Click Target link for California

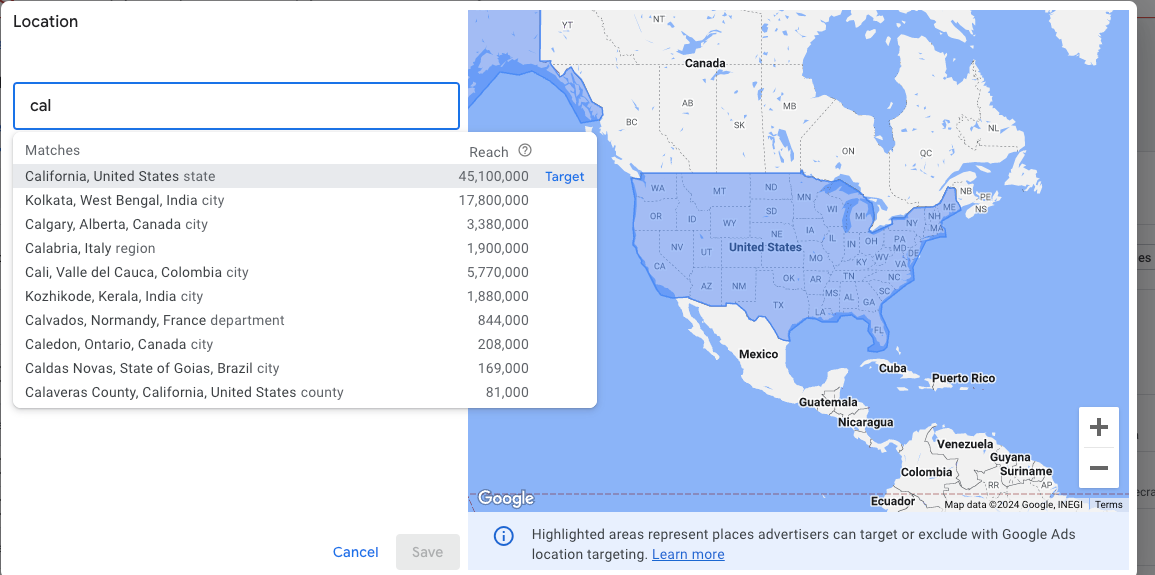point(564,177)
